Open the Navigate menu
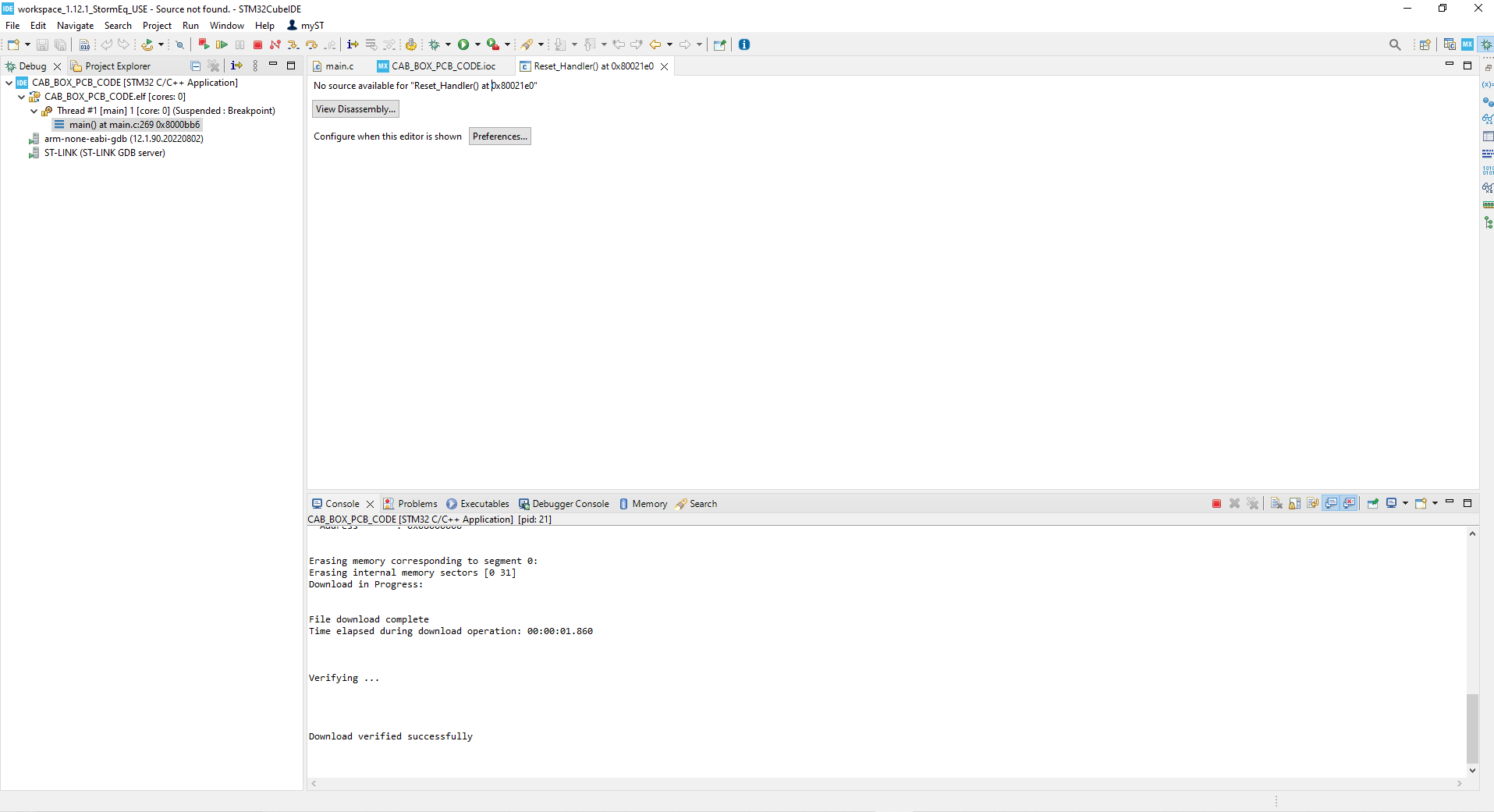Viewport: 1494px width, 812px height. tap(75, 25)
